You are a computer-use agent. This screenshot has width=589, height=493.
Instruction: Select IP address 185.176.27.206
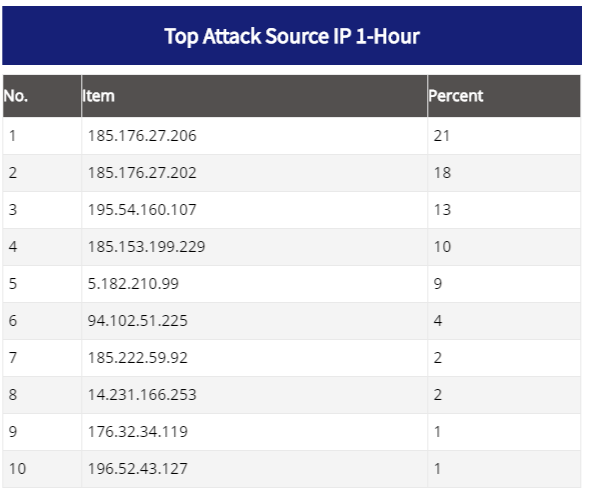pyautogui.click(x=142, y=136)
